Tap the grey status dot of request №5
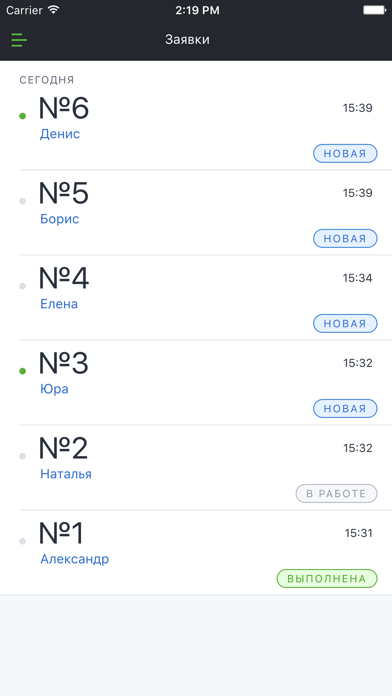 [x=22, y=201]
